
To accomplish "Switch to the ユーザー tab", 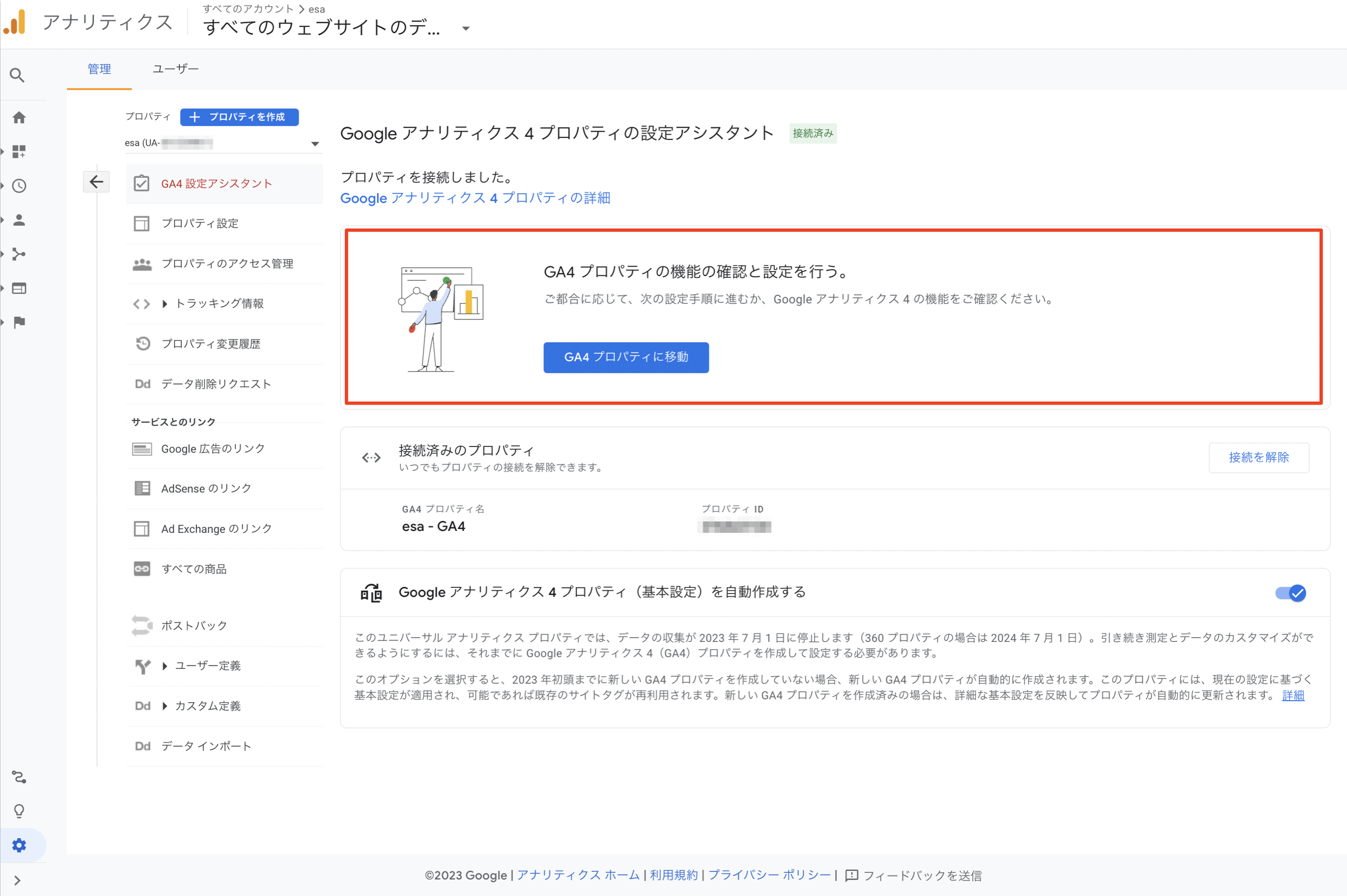I will [x=176, y=69].
